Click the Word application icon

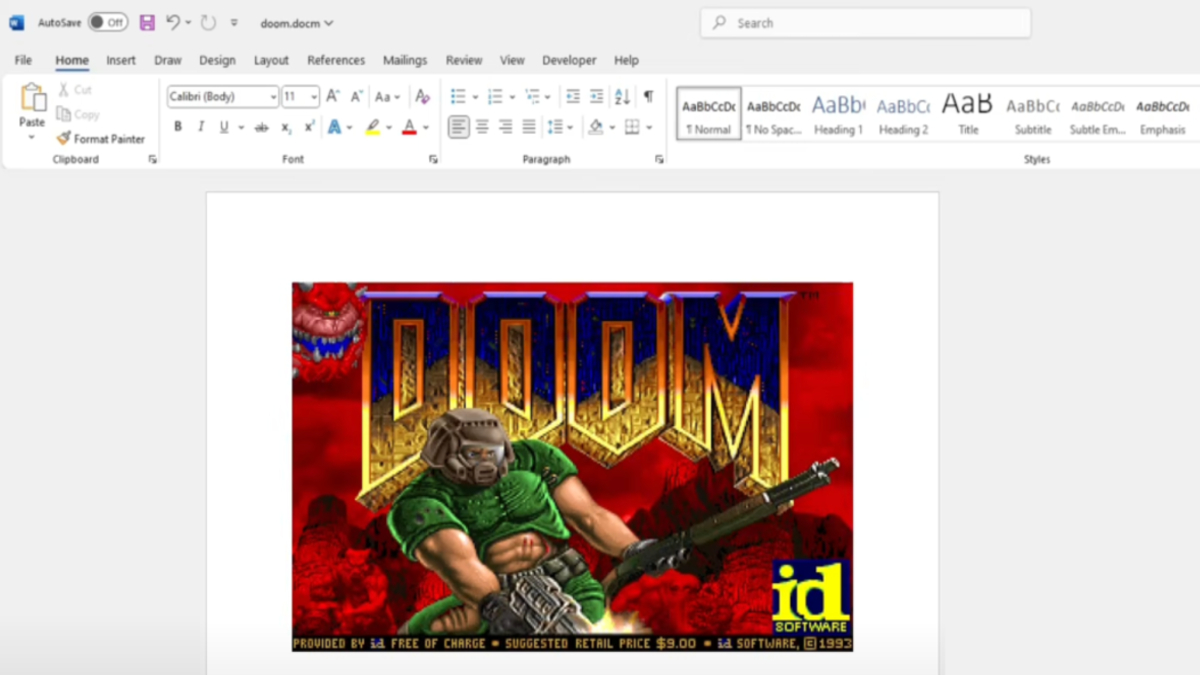[16, 22]
